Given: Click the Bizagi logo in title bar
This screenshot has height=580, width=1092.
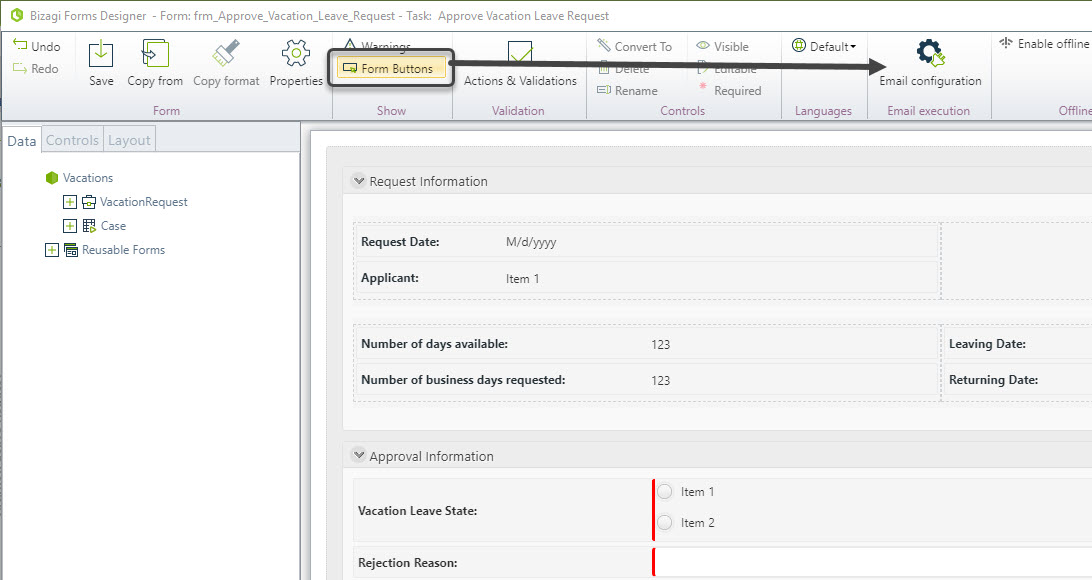Looking at the screenshot, I should point(17,15).
